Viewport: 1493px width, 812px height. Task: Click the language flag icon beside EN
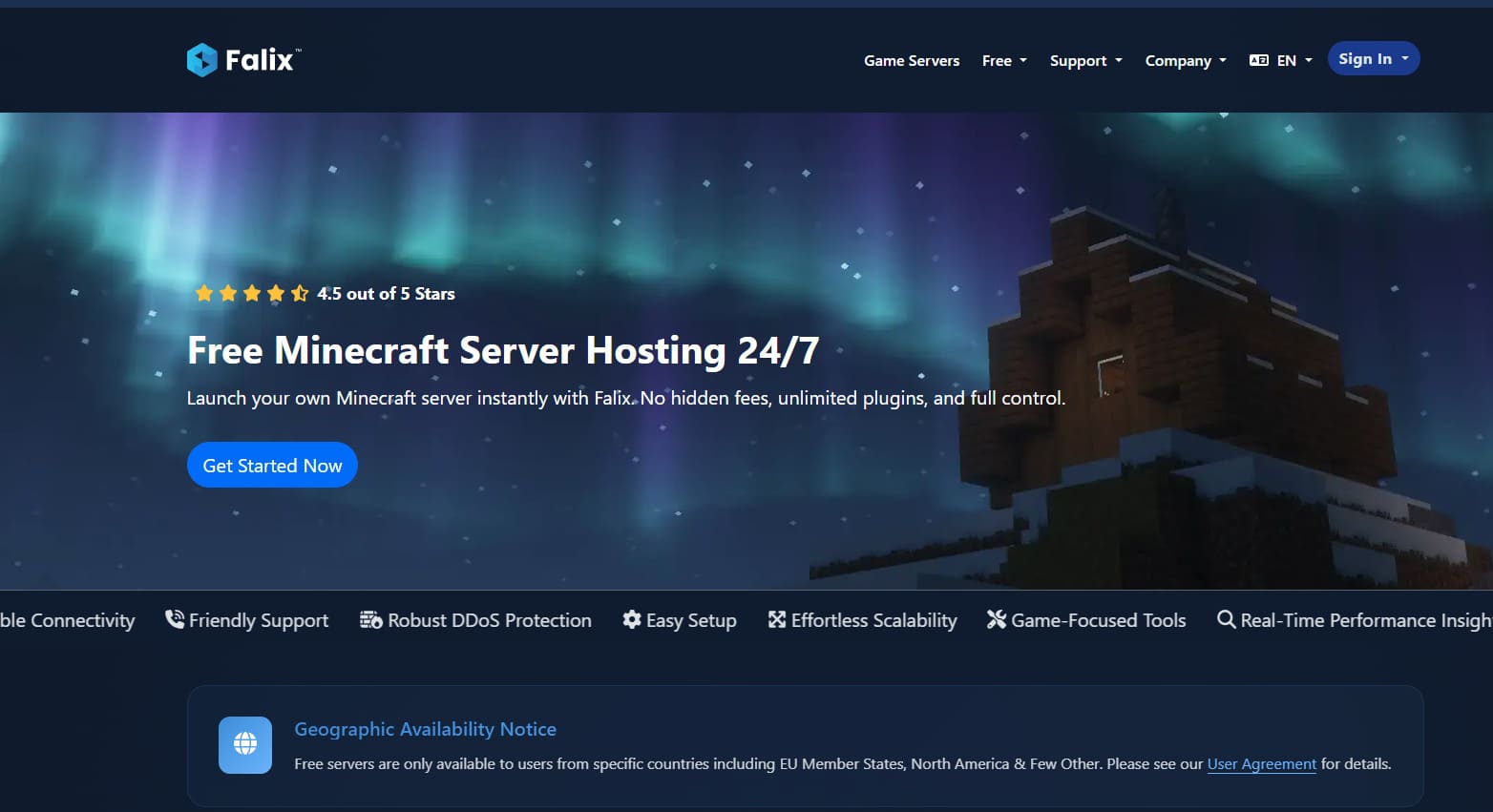pos(1258,60)
